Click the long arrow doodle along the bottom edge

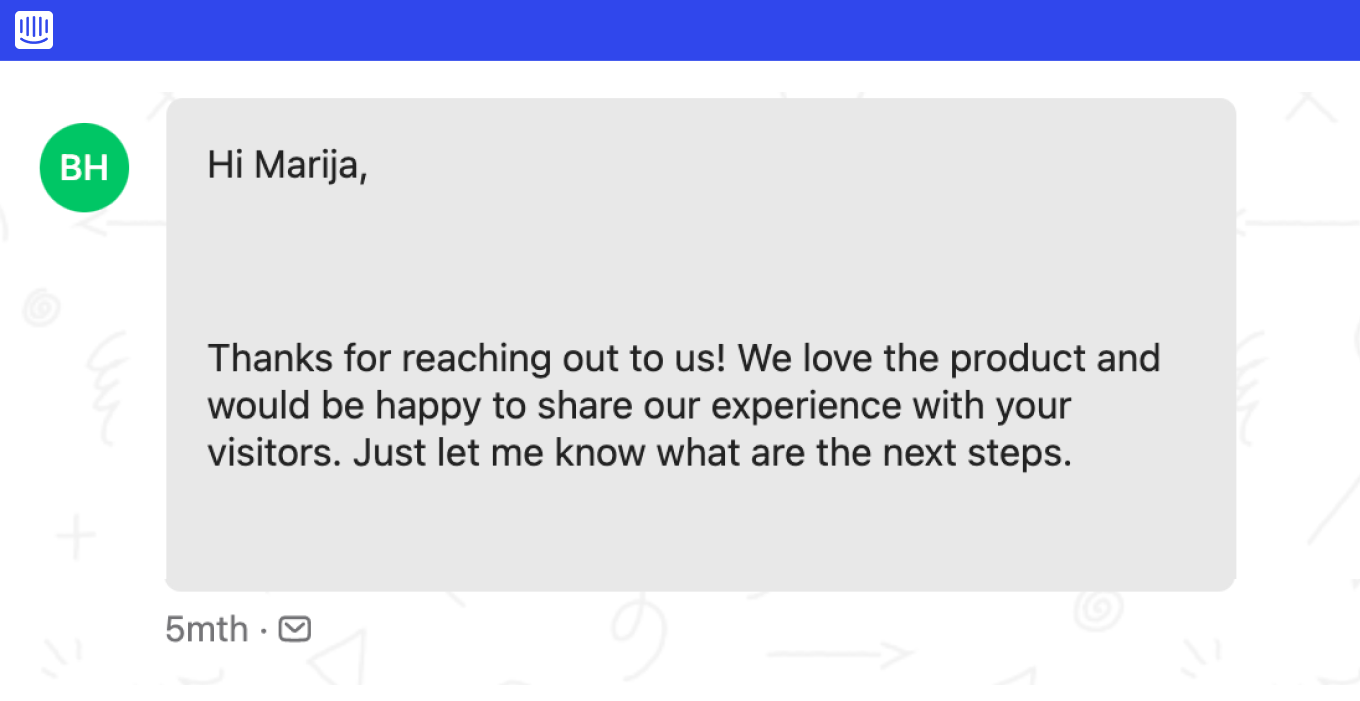(840, 656)
